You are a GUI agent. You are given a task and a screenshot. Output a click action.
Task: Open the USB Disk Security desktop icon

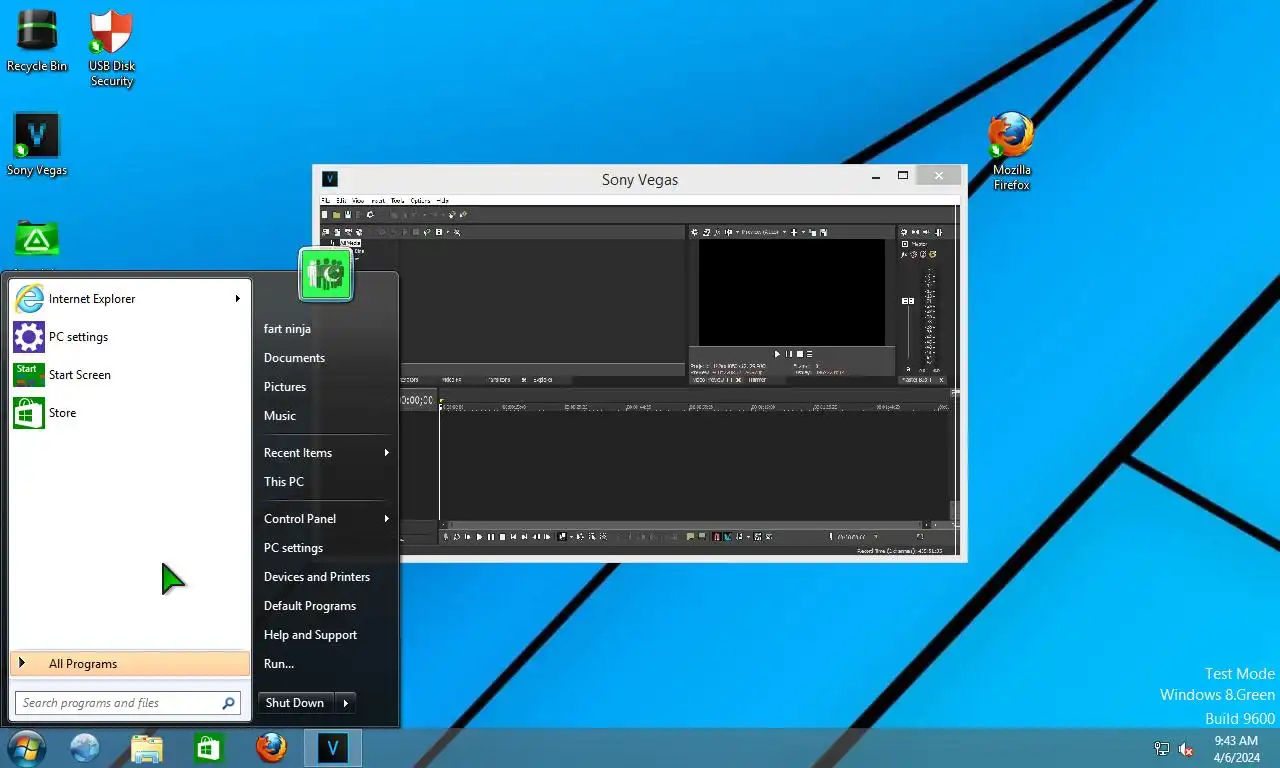(x=111, y=48)
